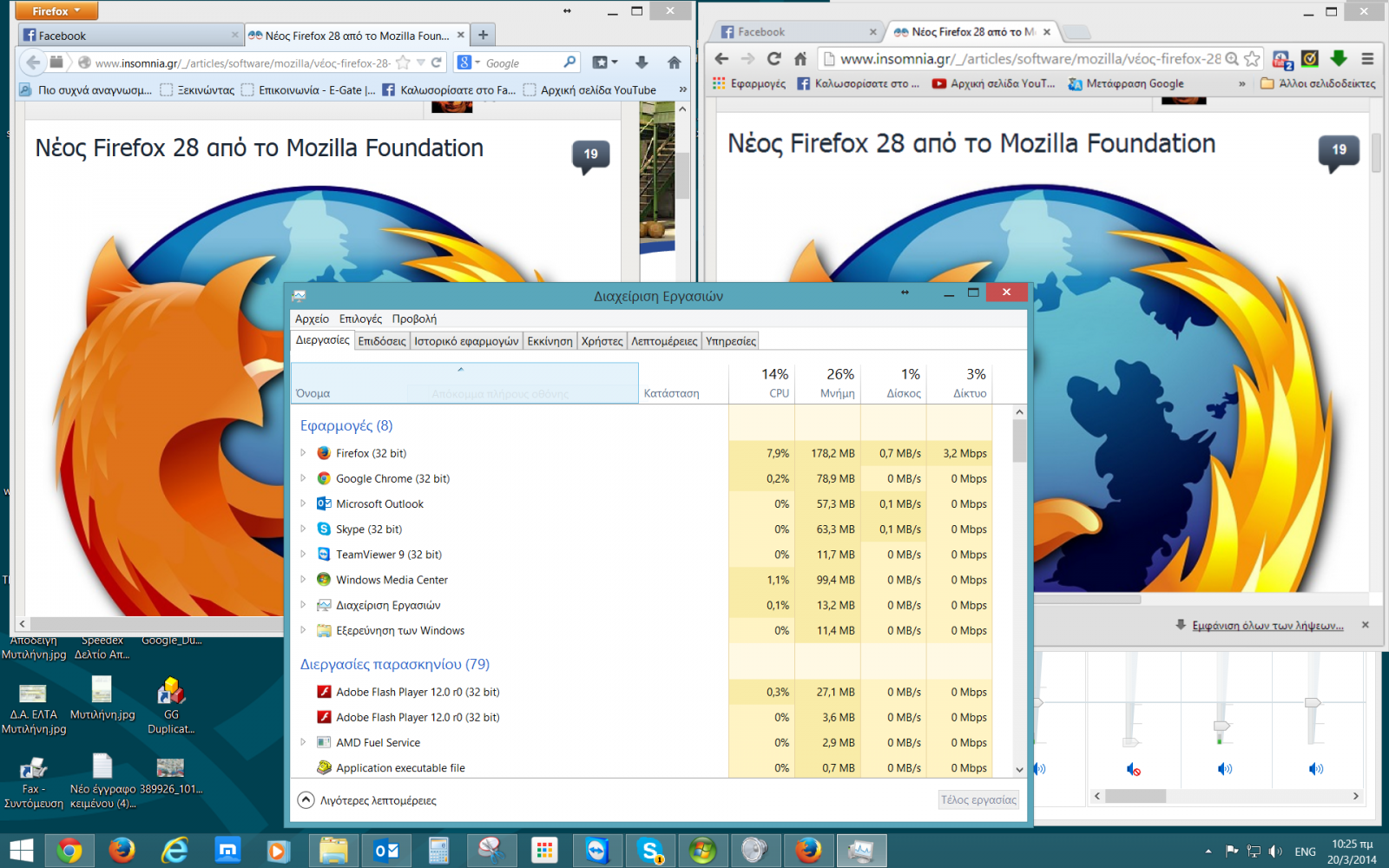
Task: Open the 'Άλλοι σελιδοδείκτες' folder in Chrome
Action: [x=1318, y=83]
